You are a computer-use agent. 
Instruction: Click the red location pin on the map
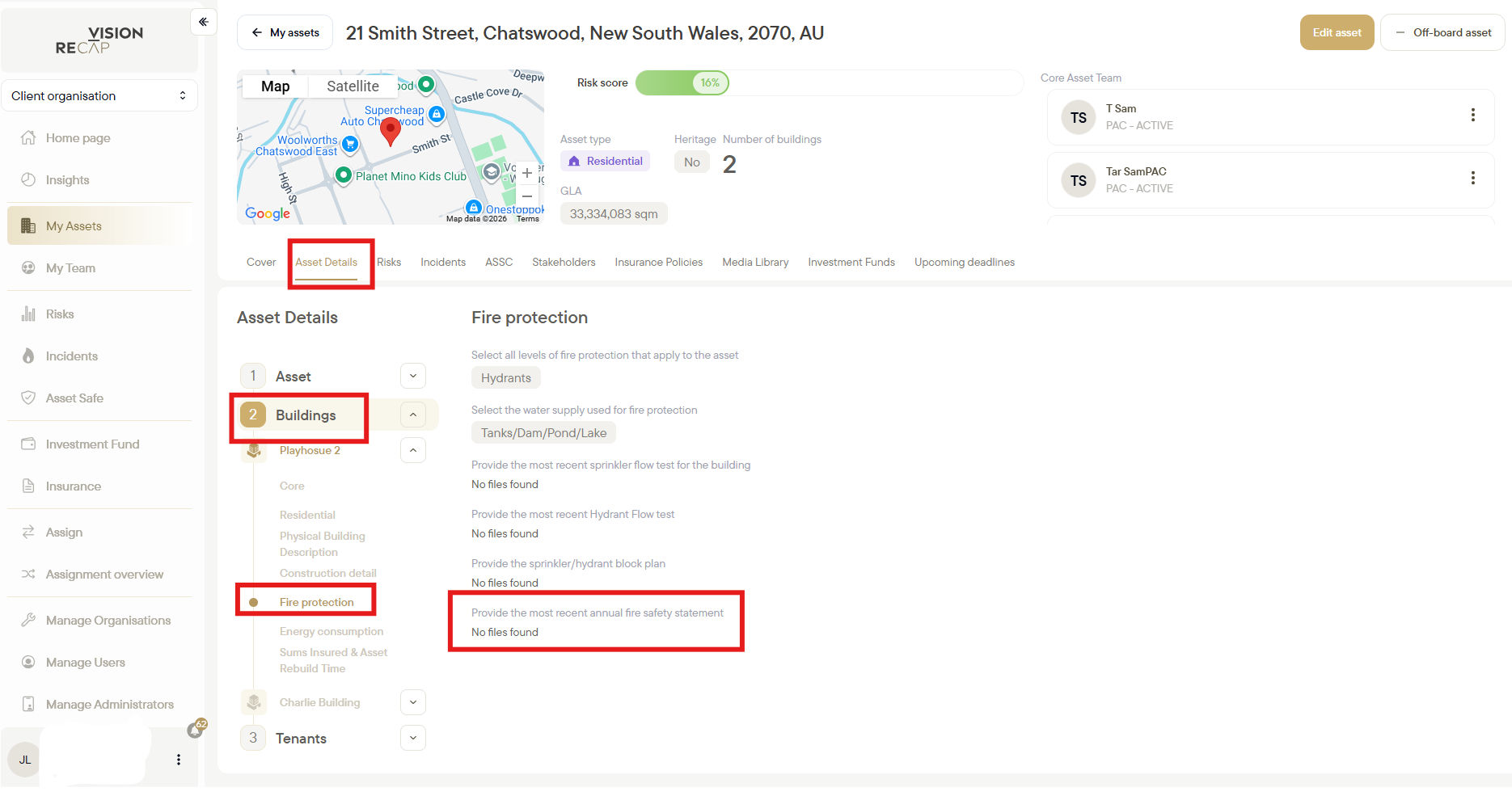tap(391, 131)
